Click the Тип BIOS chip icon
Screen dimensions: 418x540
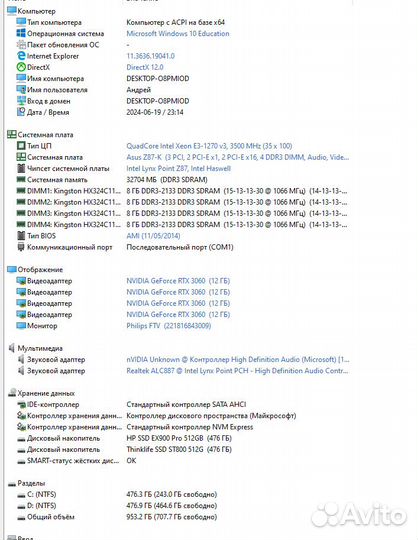point(21,236)
